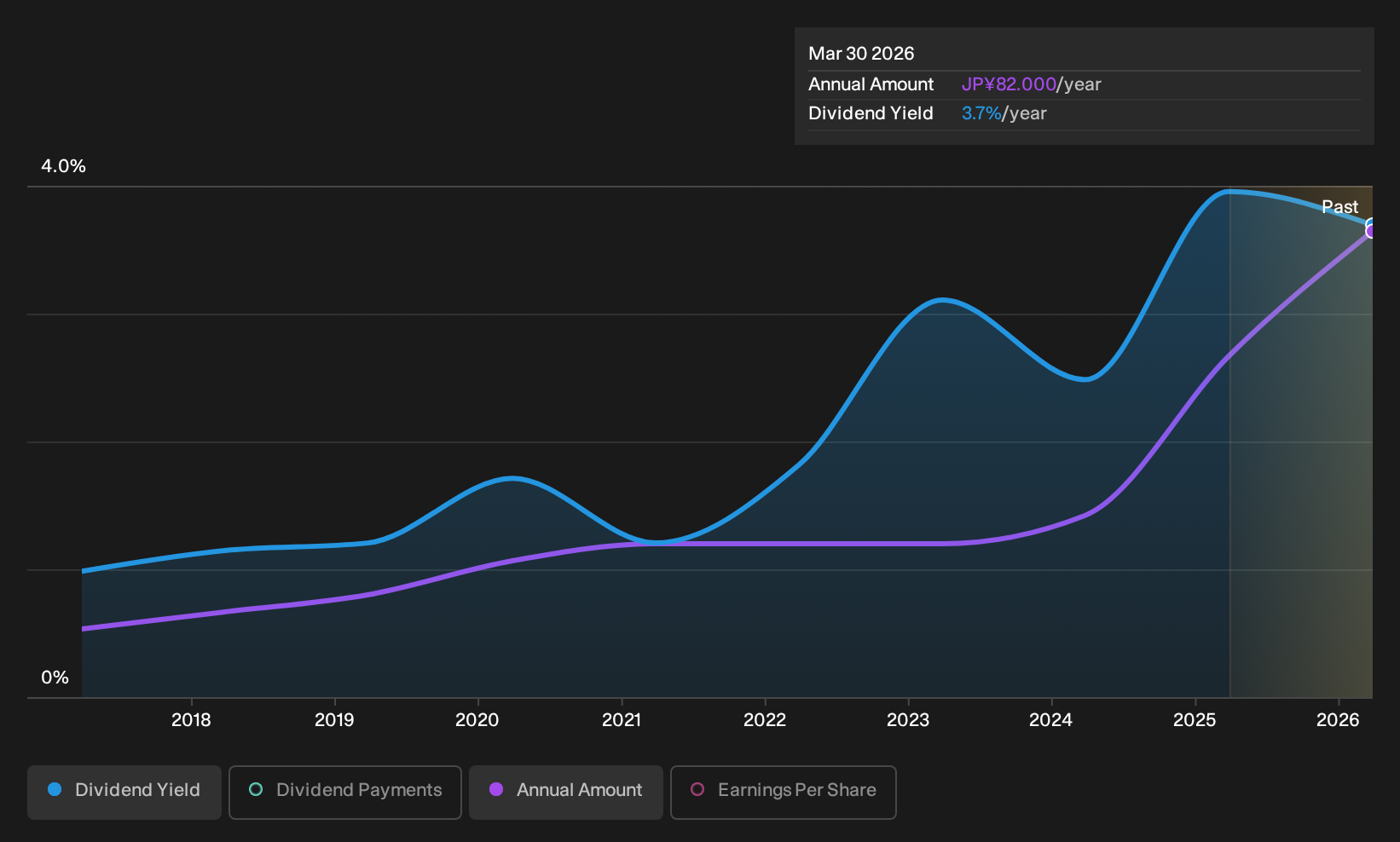Click the Past label on the chart
The image size is (1400, 842).
[x=1339, y=207]
